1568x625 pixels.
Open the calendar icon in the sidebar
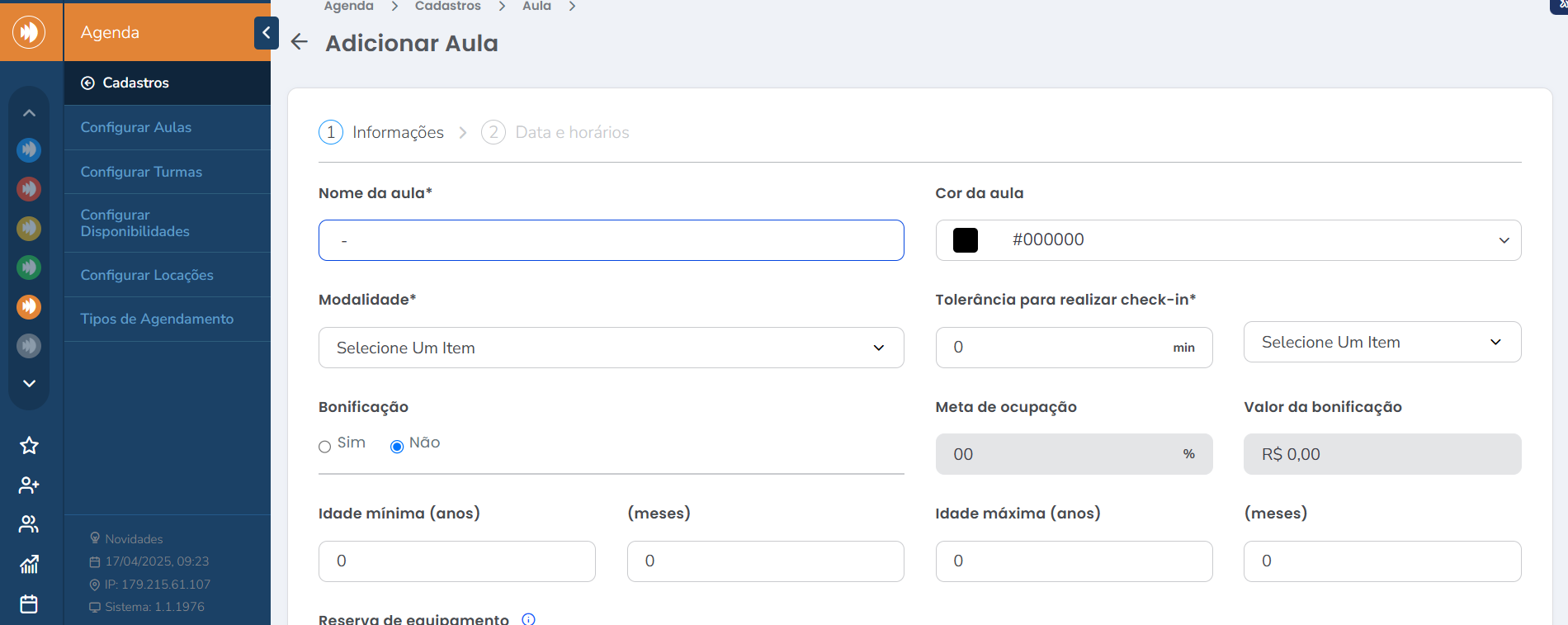29,604
